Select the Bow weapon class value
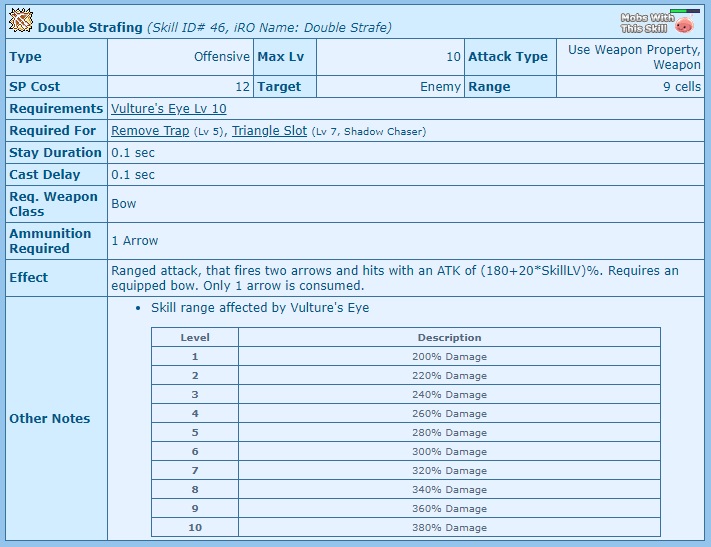The height and width of the screenshot is (547, 711). [x=124, y=204]
